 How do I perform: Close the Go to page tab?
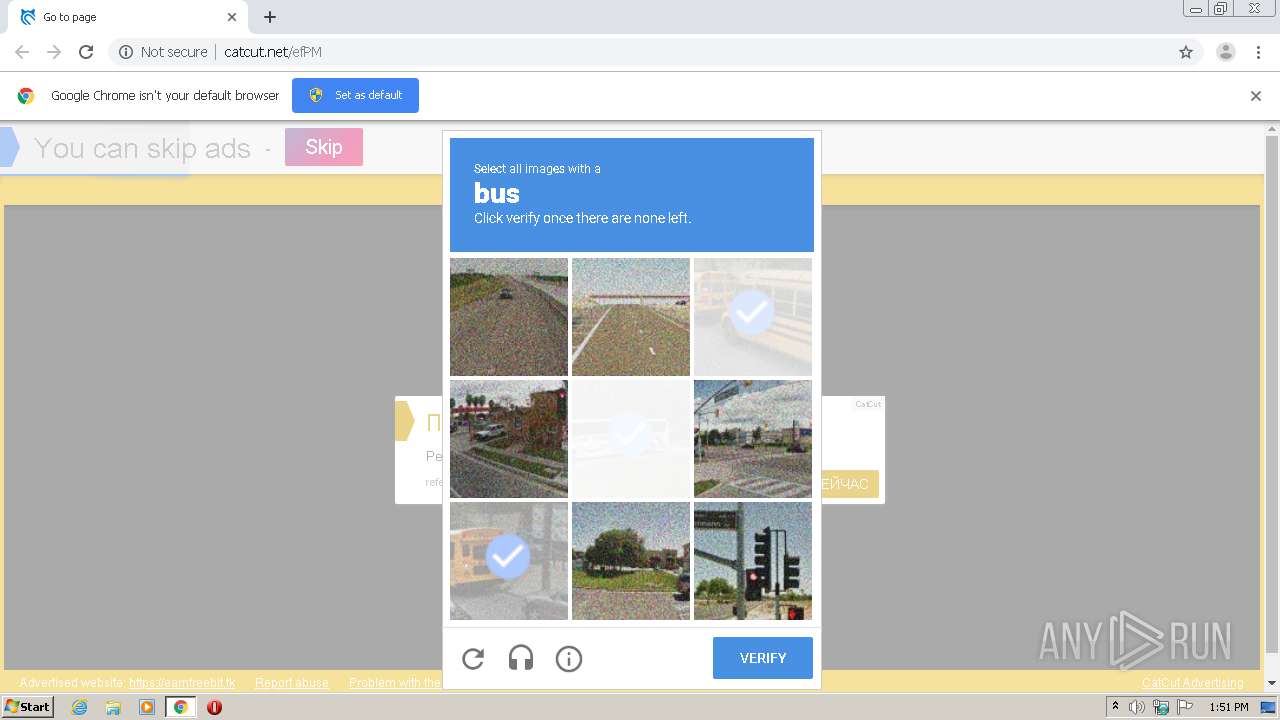pyautogui.click(x=232, y=17)
